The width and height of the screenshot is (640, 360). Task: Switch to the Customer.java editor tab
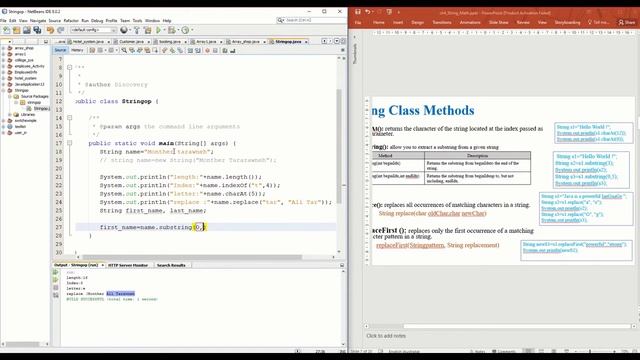pyautogui.click(x=132, y=42)
